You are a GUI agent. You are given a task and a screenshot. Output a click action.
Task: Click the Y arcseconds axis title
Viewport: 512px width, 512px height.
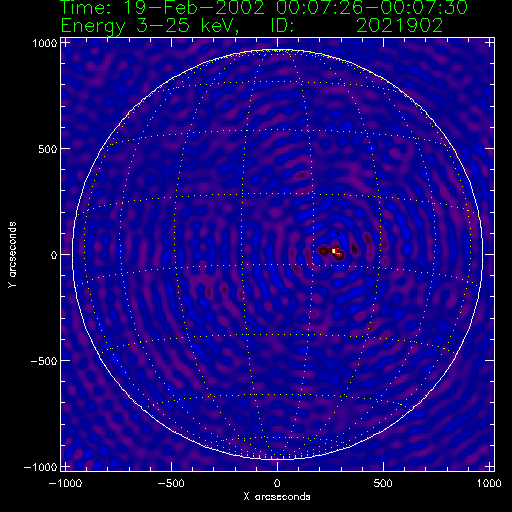[12, 255]
